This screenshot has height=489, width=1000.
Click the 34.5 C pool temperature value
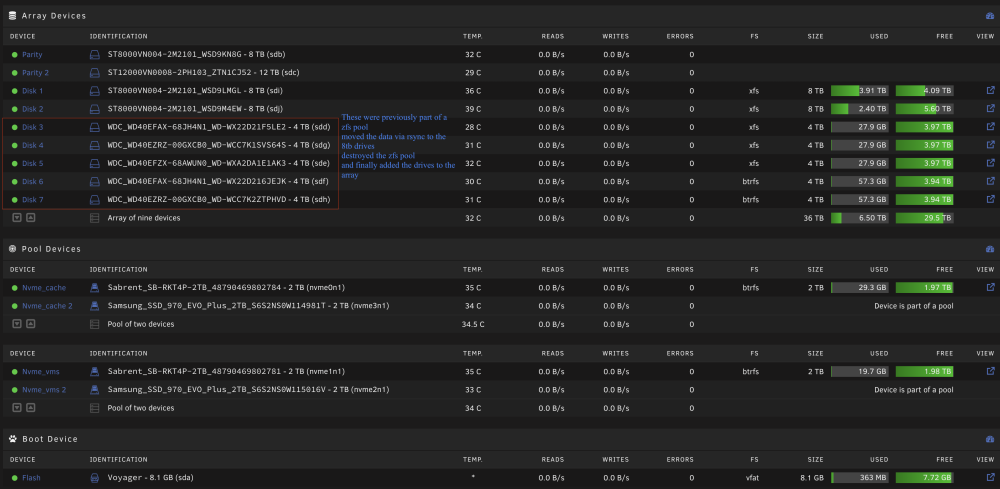(473, 324)
